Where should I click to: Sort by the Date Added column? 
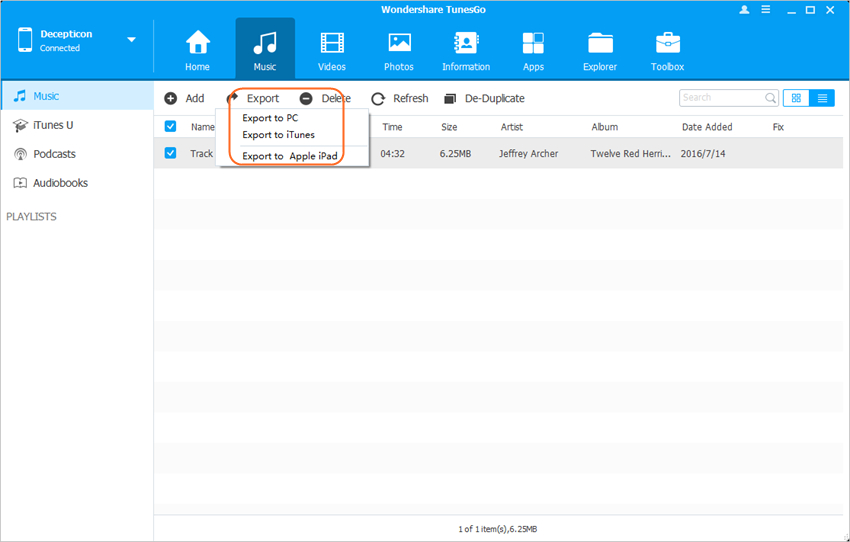707,127
